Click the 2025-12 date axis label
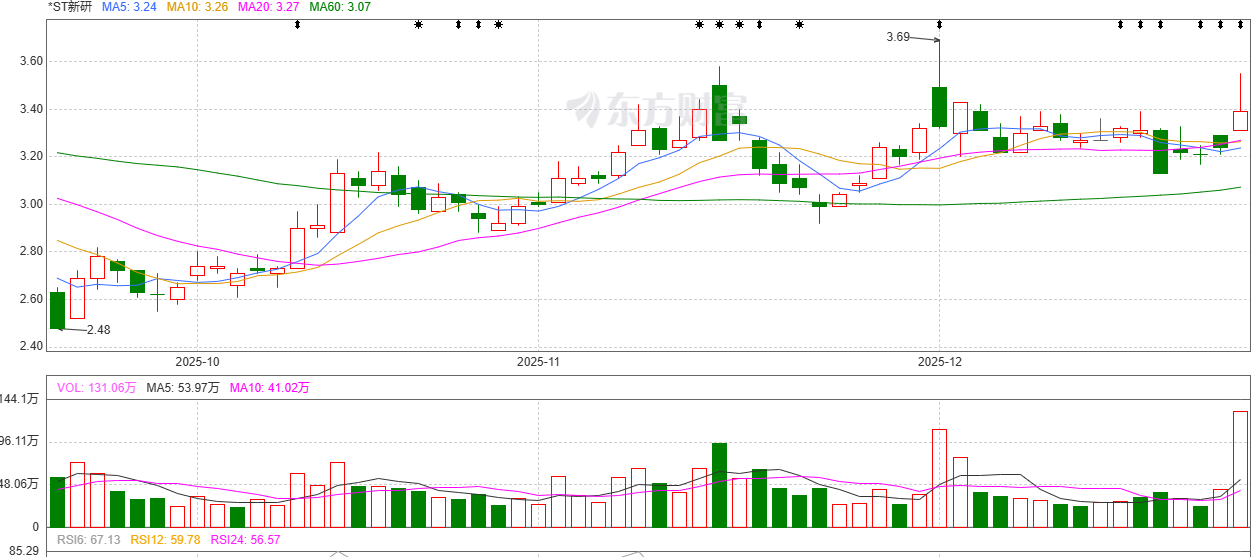 pyautogui.click(x=939, y=361)
